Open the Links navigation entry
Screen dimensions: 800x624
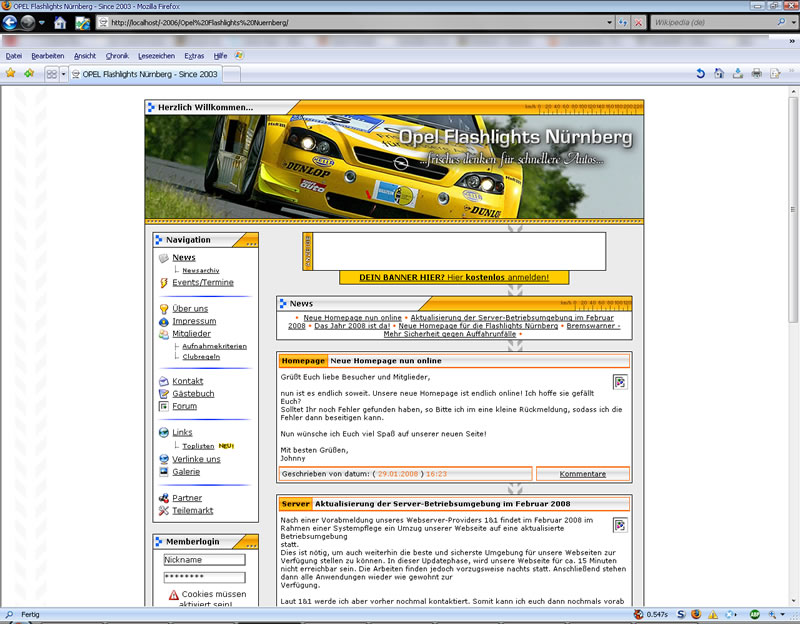point(182,433)
